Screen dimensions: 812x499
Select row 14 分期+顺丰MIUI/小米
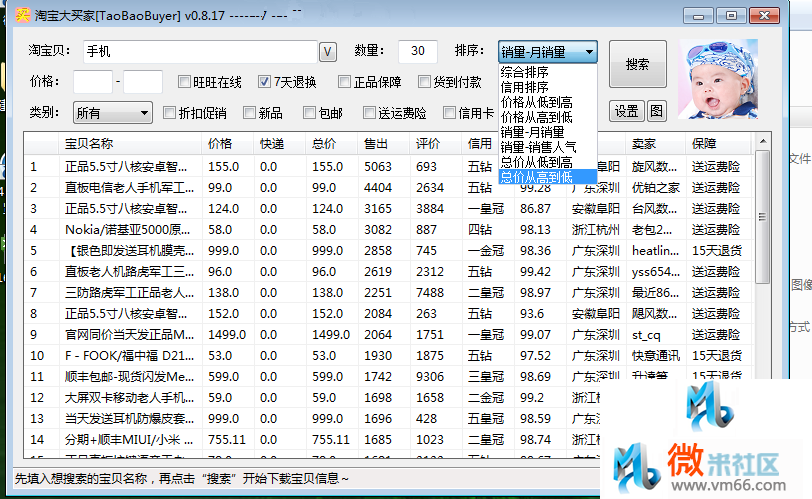point(312,439)
